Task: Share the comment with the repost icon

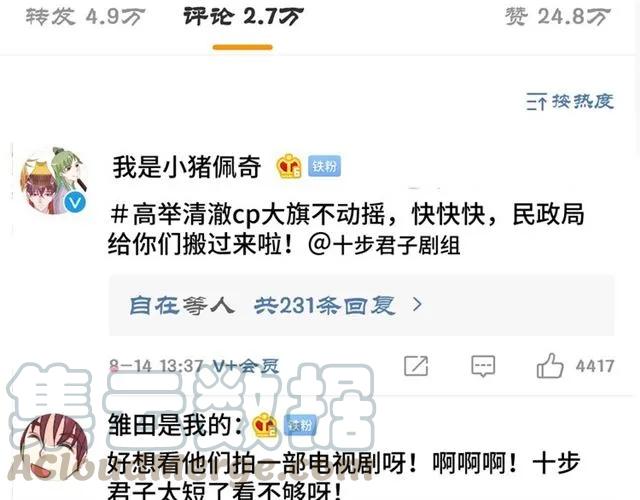Action: (416, 366)
